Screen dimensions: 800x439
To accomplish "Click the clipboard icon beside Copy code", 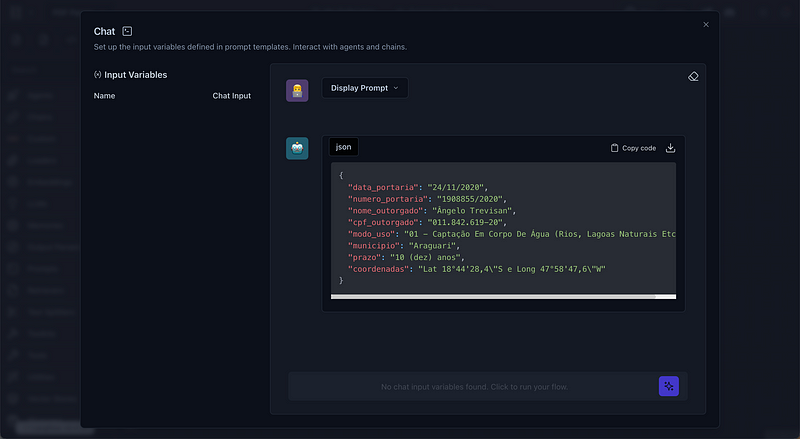I will pos(614,148).
